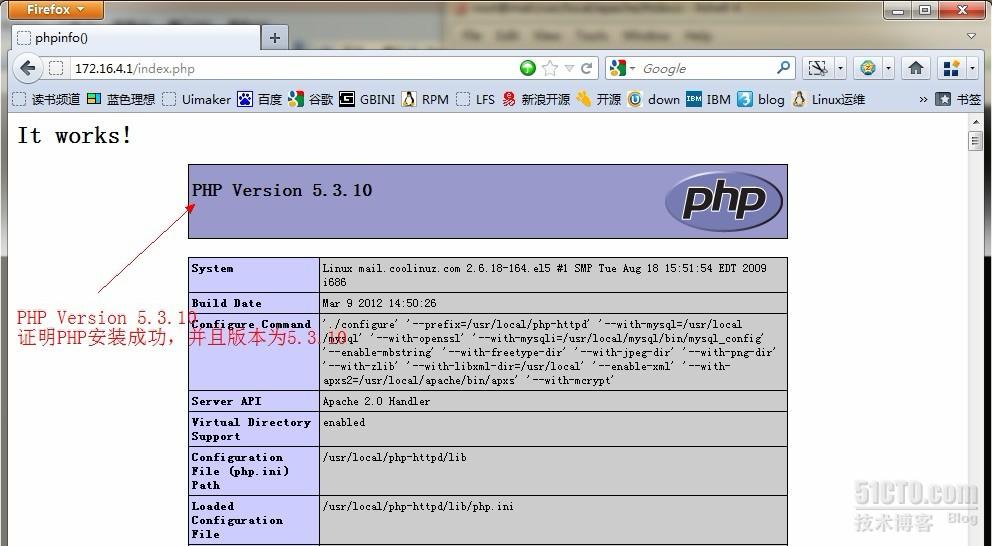
Task: Open the 蓝色理想 bookmark
Action: click(x=121, y=99)
